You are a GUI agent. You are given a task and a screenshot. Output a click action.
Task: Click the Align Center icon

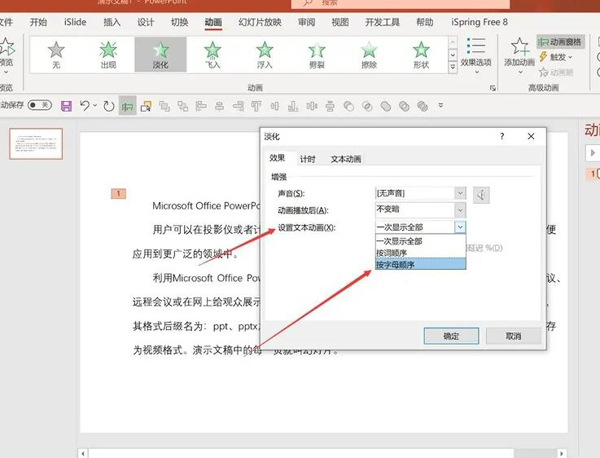219,106
